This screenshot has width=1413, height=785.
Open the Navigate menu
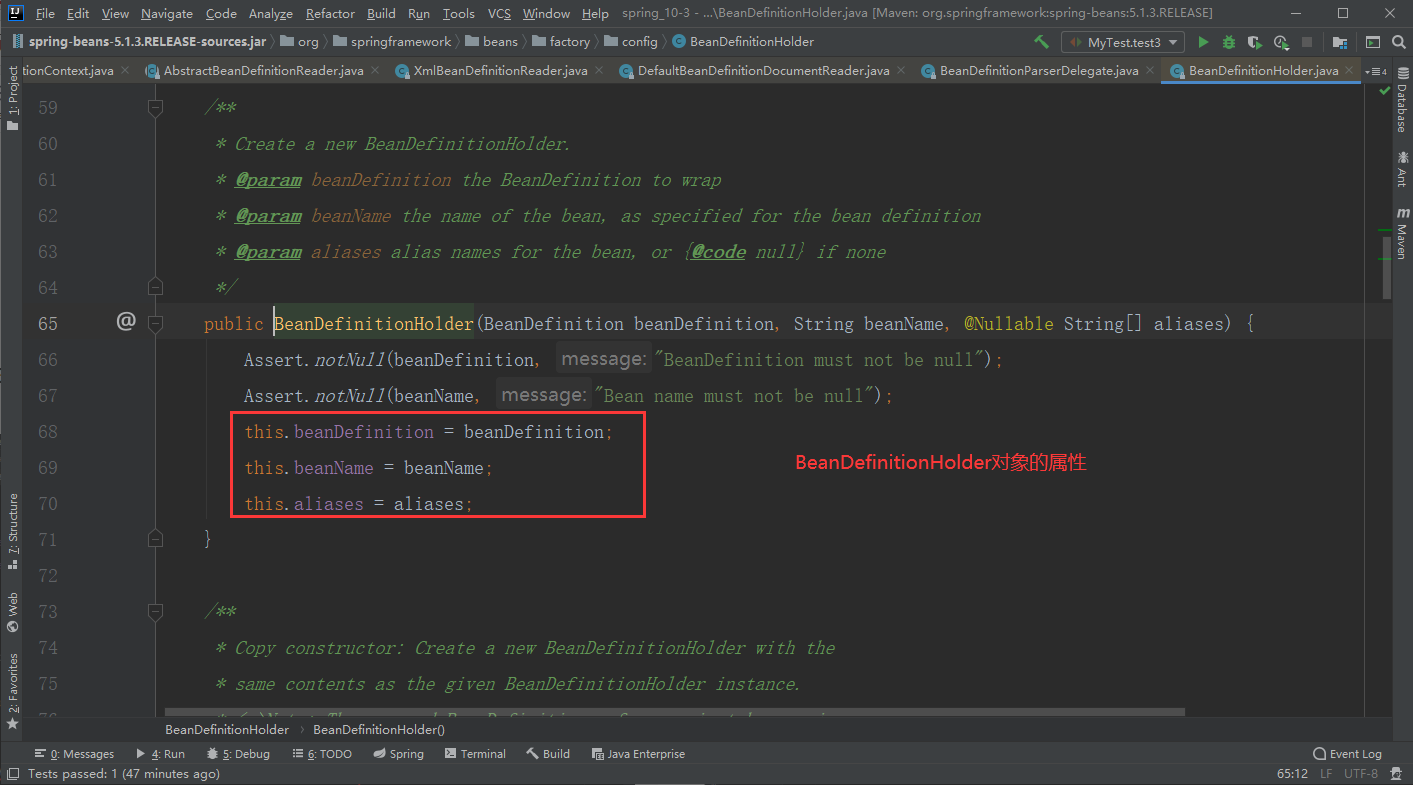[167, 13]
